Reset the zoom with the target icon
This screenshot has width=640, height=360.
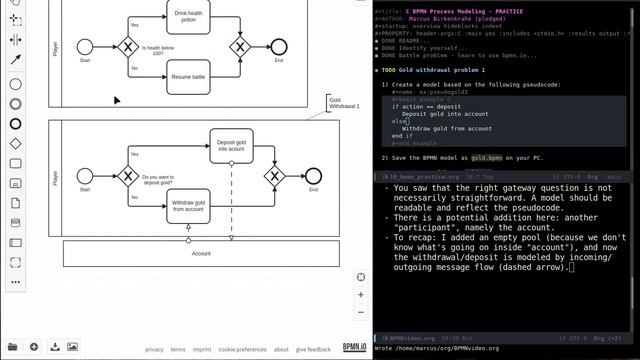[361, 278]
